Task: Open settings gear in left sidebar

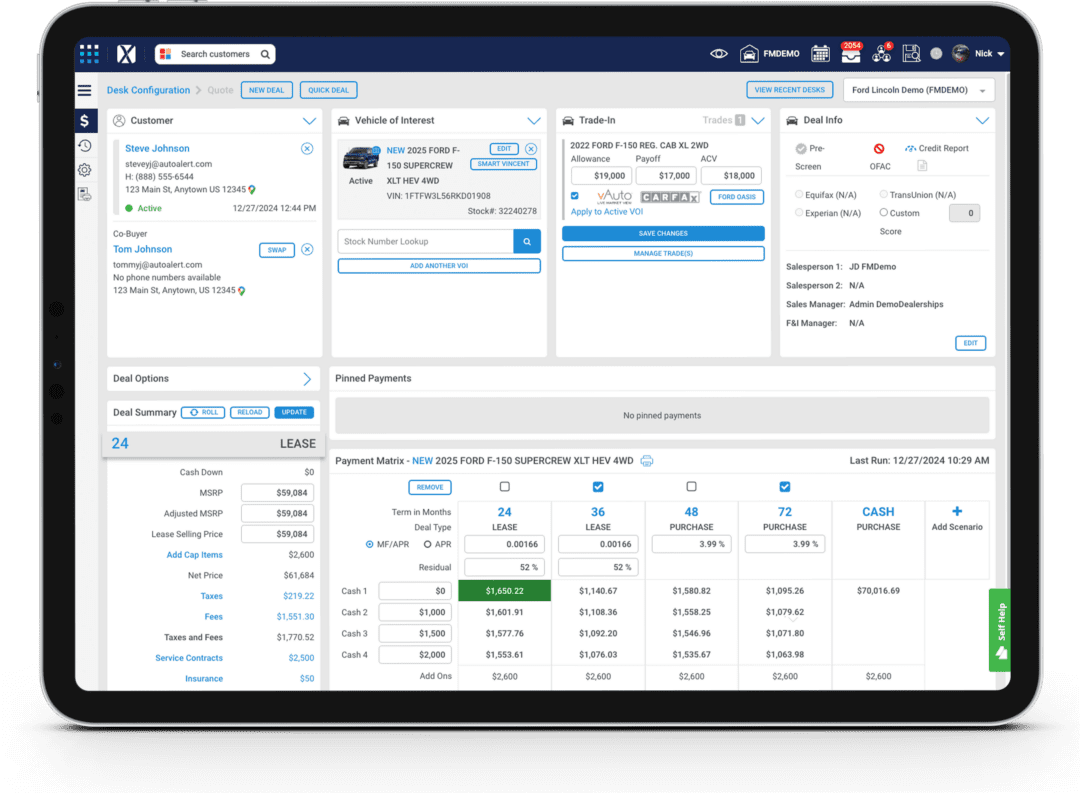Action: click(x=85, y=171)
